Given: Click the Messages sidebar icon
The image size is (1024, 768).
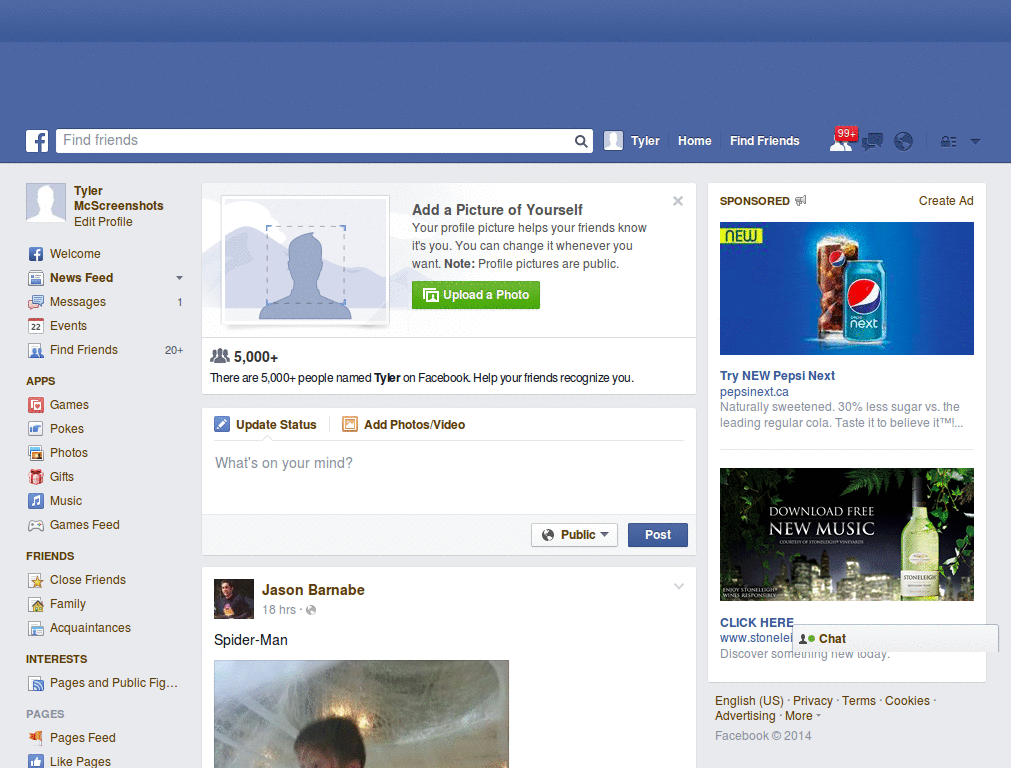Looking at the screenshot, I should (x=36, y=302).
